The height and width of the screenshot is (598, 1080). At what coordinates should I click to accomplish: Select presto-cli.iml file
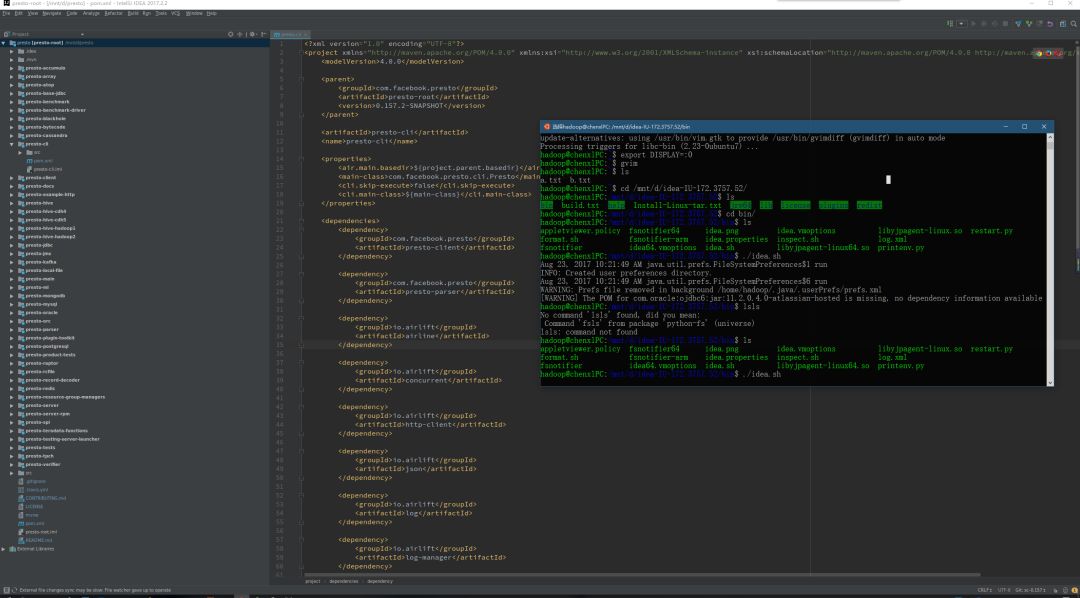pyautogui.click(x=48, y=169)
